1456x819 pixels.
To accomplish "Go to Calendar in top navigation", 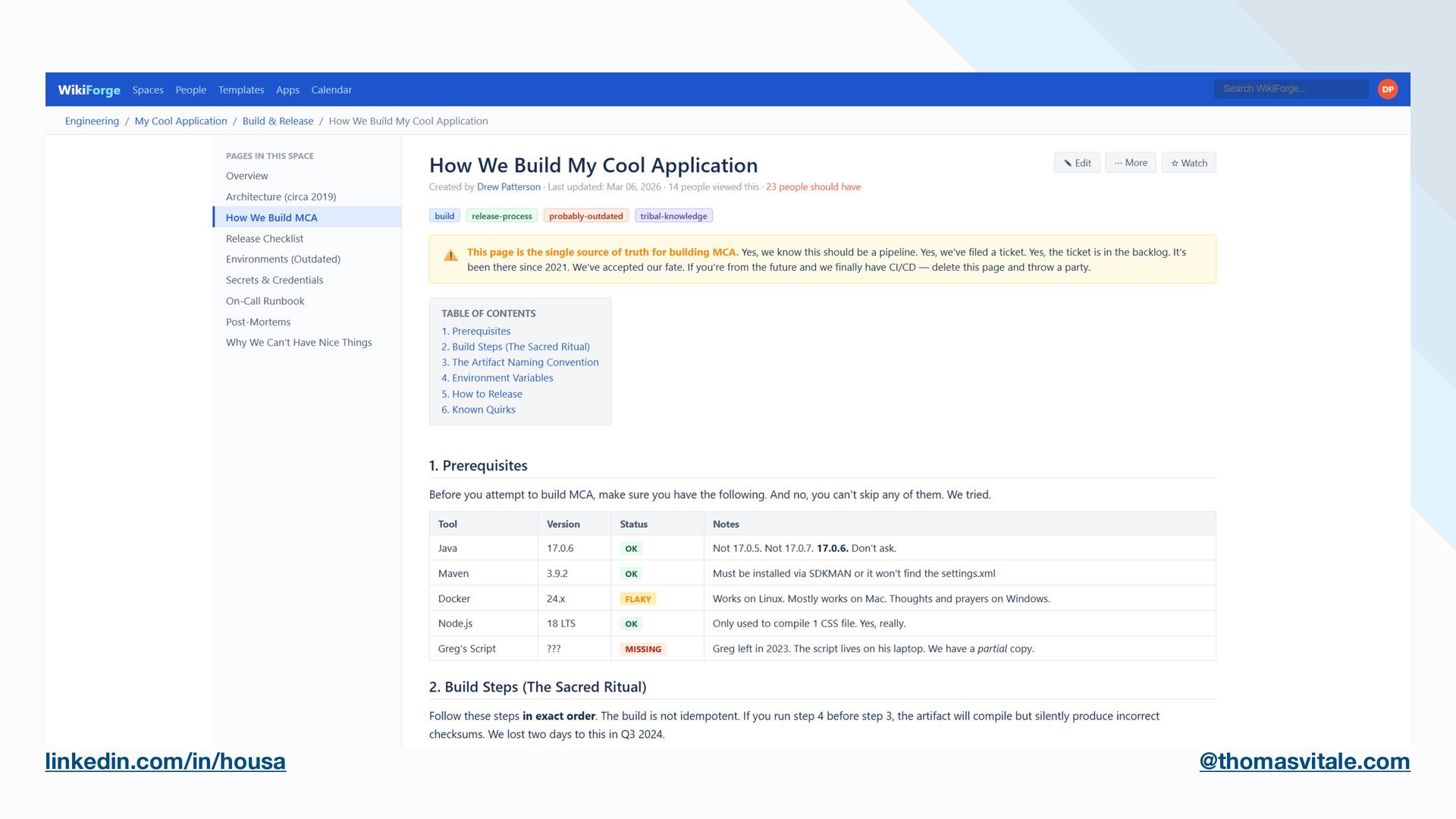I will [x=331, y=89].
